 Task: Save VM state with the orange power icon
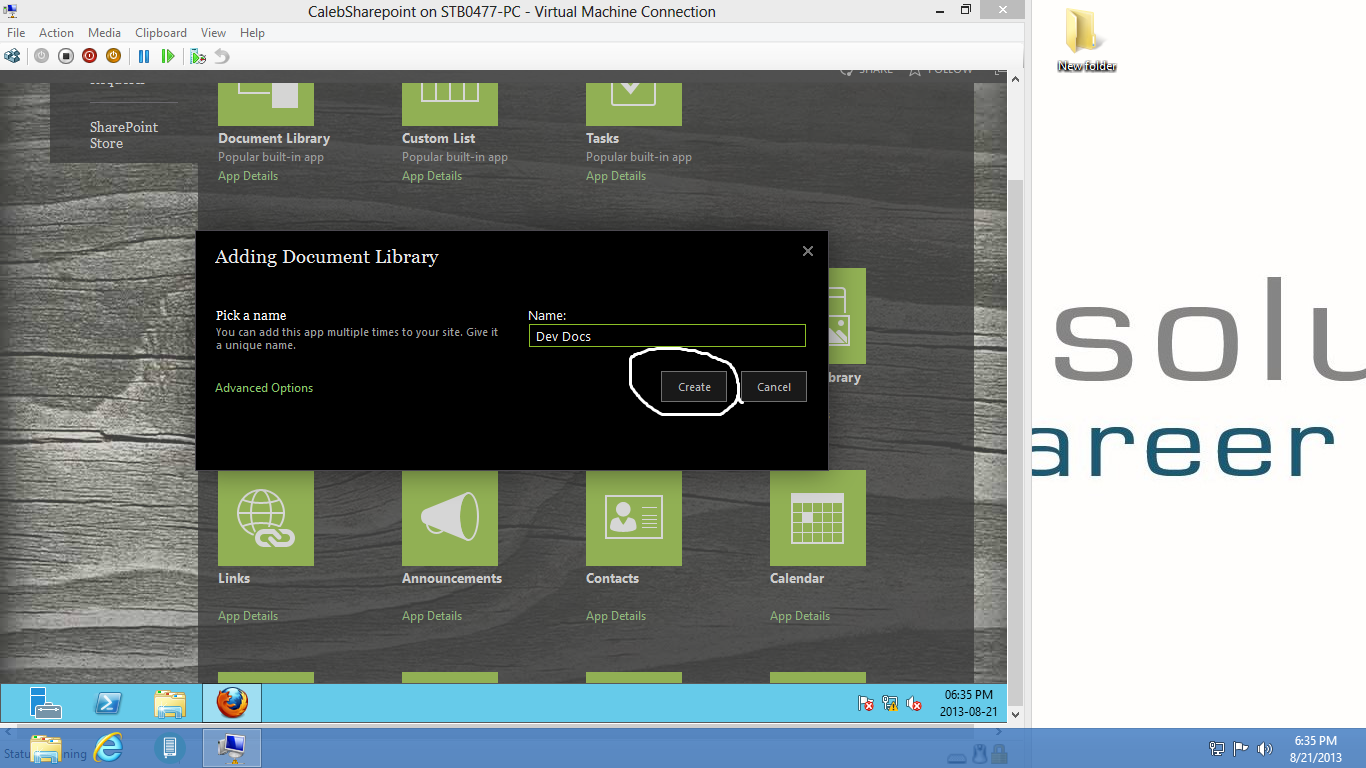pyautogui.click(x=113, y=56)
